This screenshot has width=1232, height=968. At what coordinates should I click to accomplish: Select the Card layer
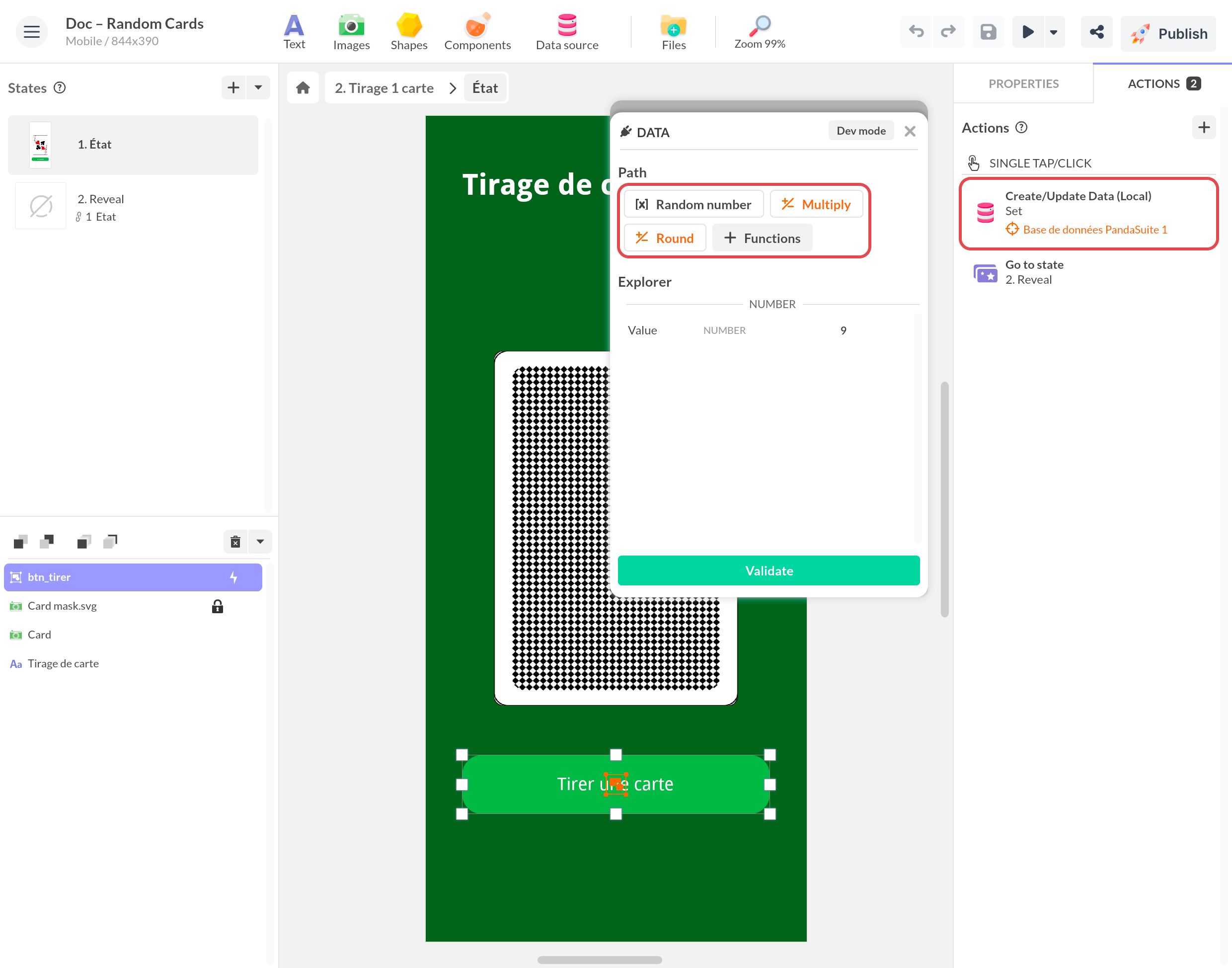(133, 636)
